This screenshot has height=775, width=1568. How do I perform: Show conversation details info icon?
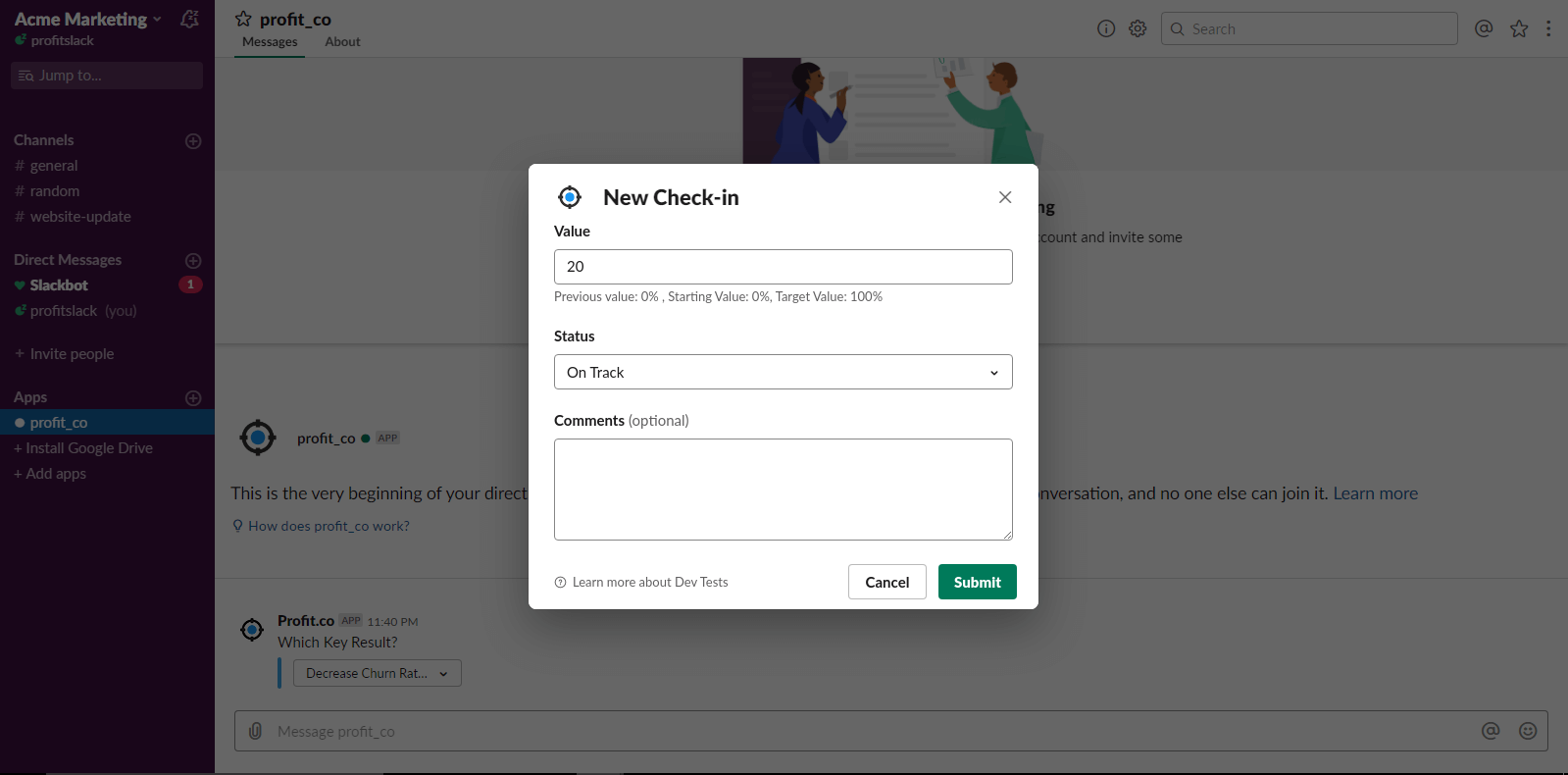click(1106, 28)
